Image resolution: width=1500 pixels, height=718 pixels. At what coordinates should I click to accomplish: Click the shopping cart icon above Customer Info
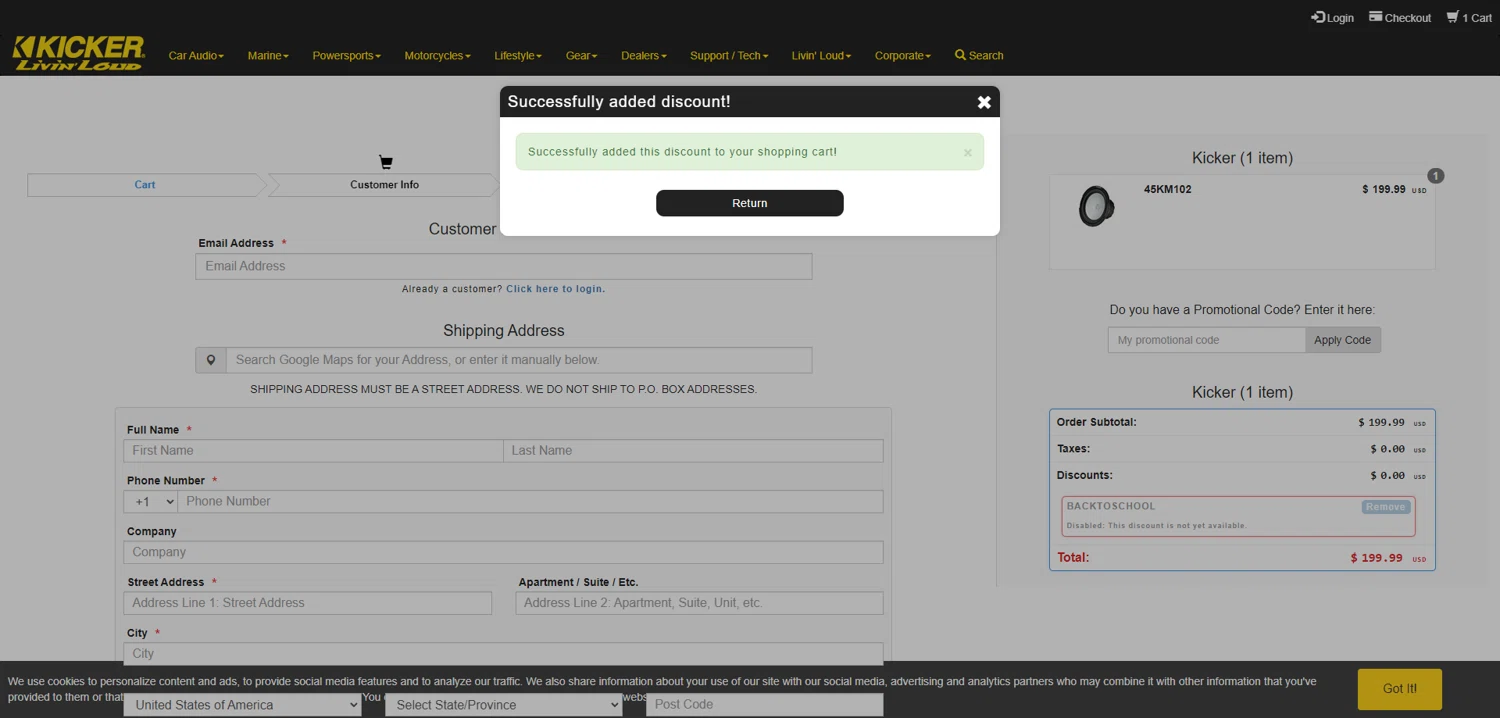click(385, 162)
